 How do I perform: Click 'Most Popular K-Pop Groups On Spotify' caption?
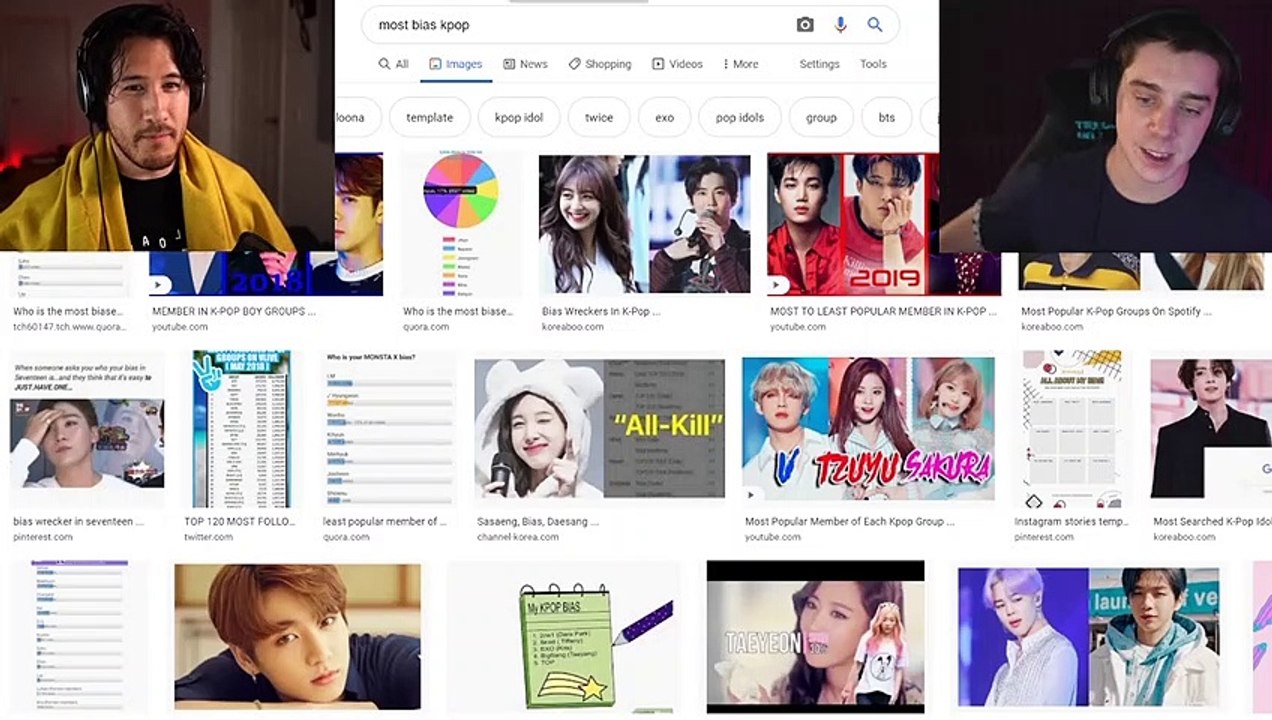(x=1116, y=312)
